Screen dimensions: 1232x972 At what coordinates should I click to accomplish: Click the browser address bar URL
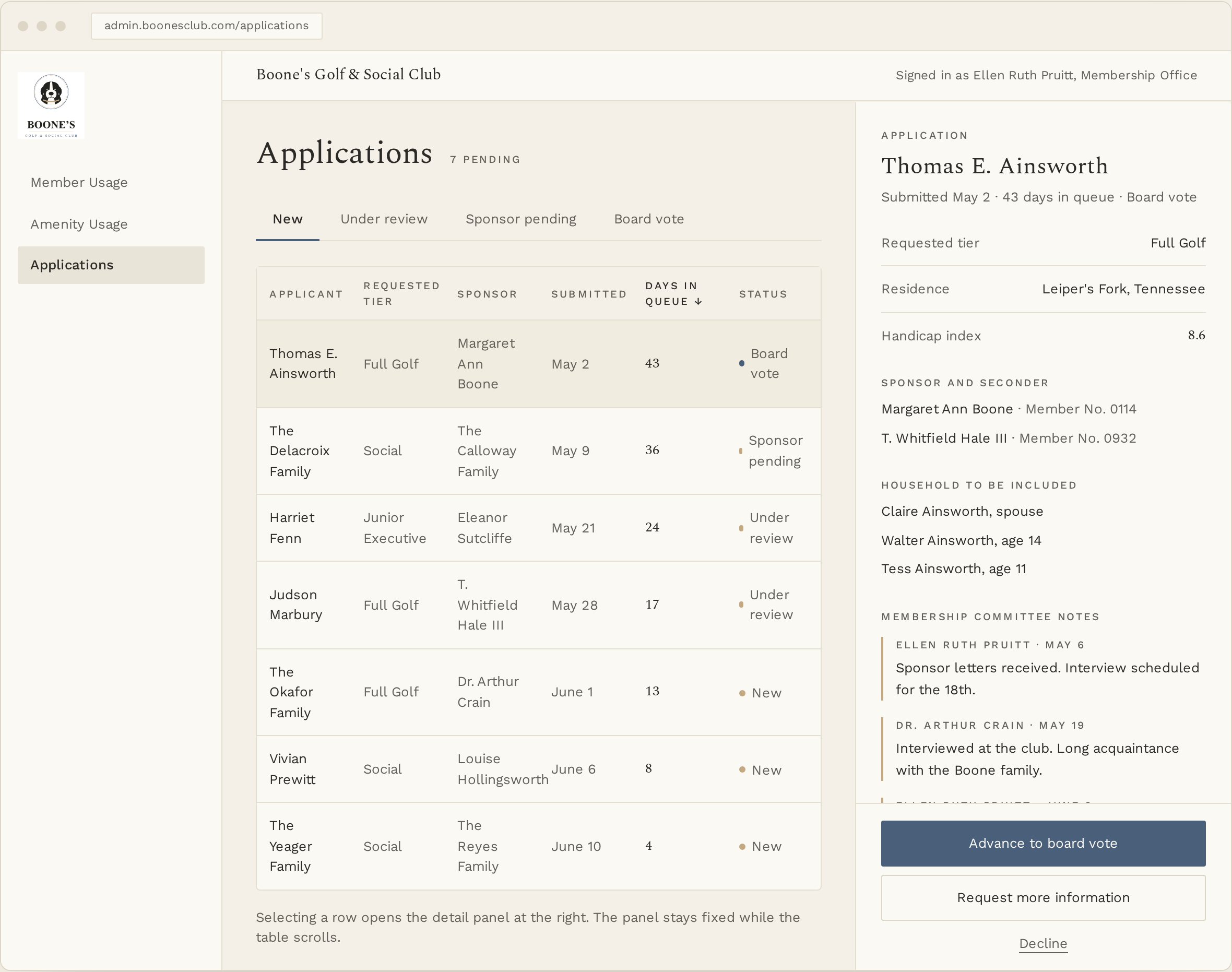point(207,26)
